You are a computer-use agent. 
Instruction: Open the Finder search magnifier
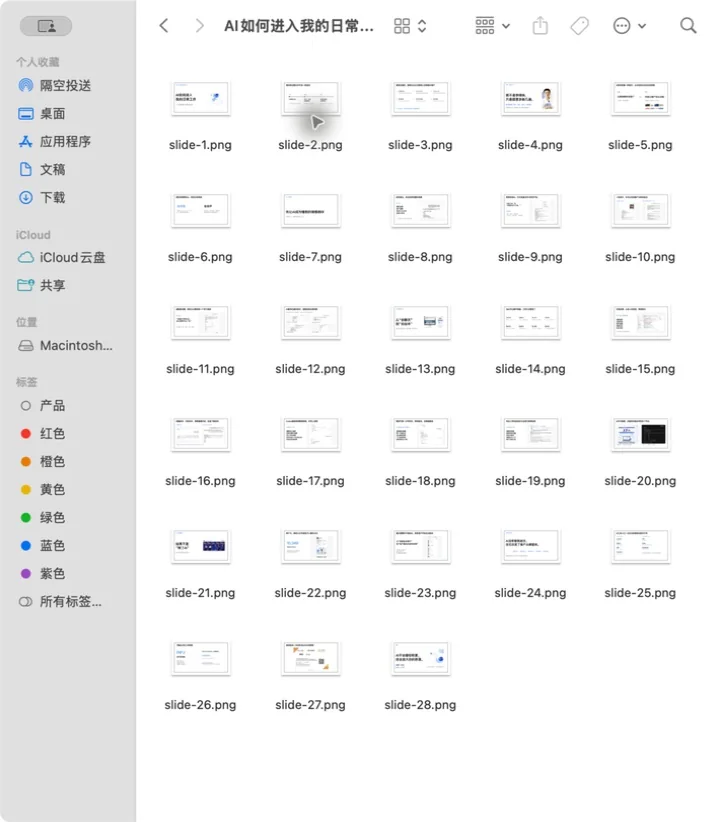688,26
